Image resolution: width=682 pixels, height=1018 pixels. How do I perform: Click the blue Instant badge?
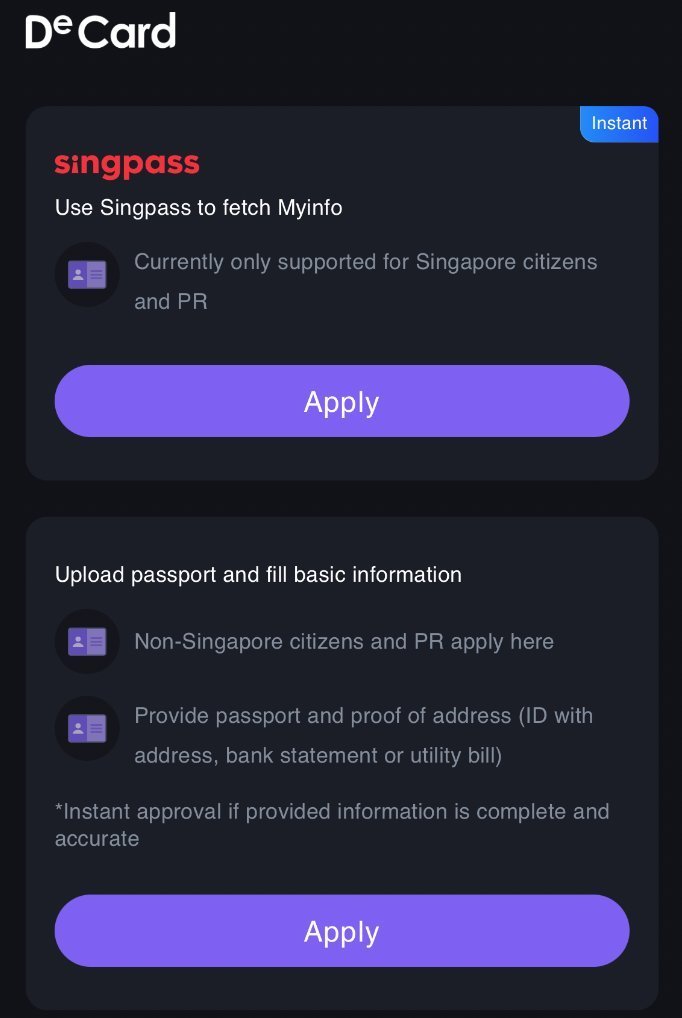[x=619, y=123]
